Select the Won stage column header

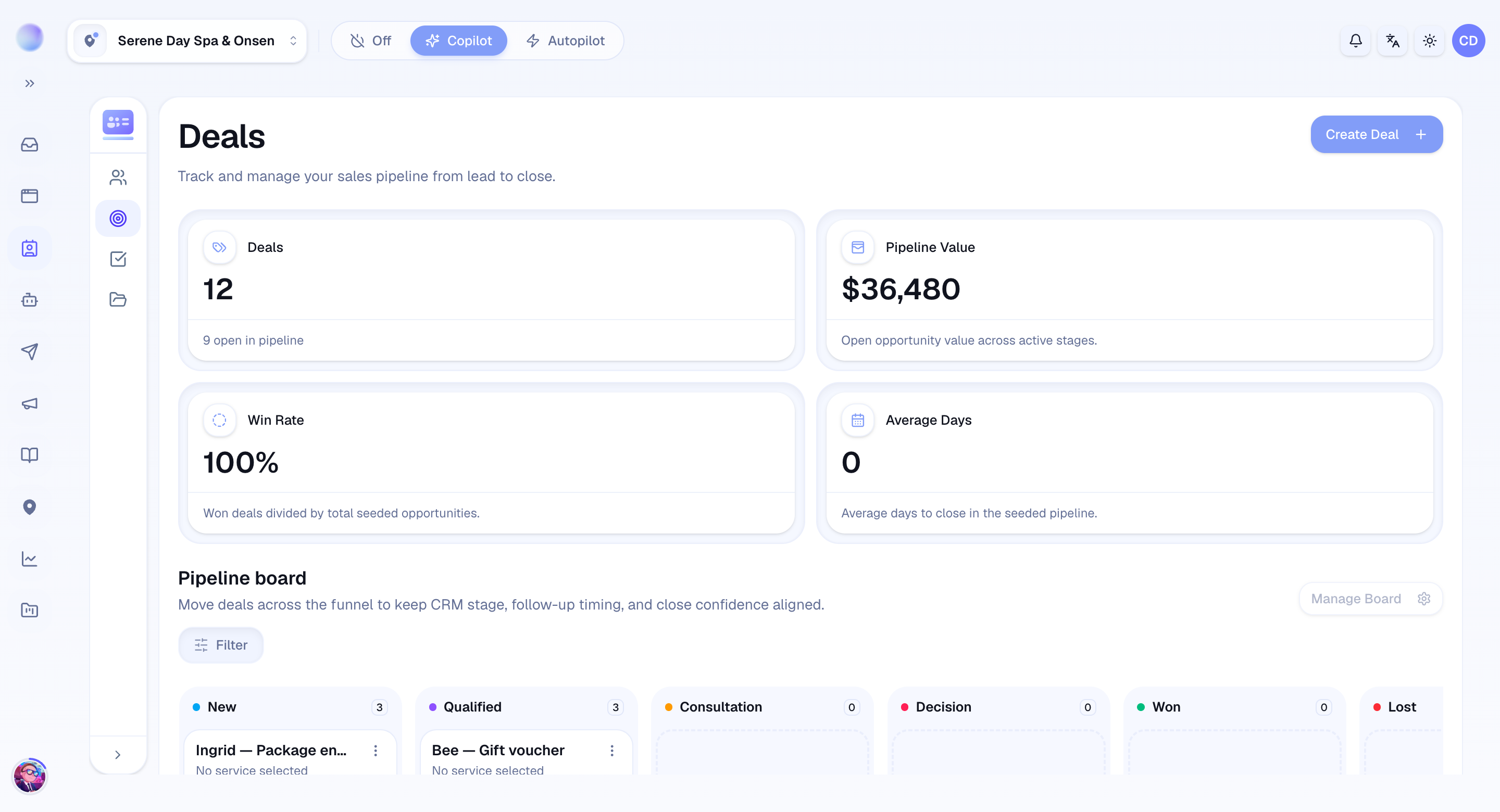pos(1234,707)
